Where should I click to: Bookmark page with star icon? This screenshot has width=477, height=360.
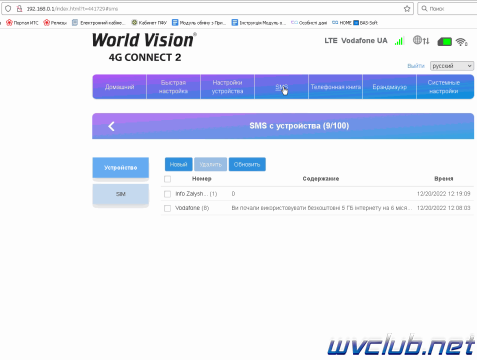[407, 9]
